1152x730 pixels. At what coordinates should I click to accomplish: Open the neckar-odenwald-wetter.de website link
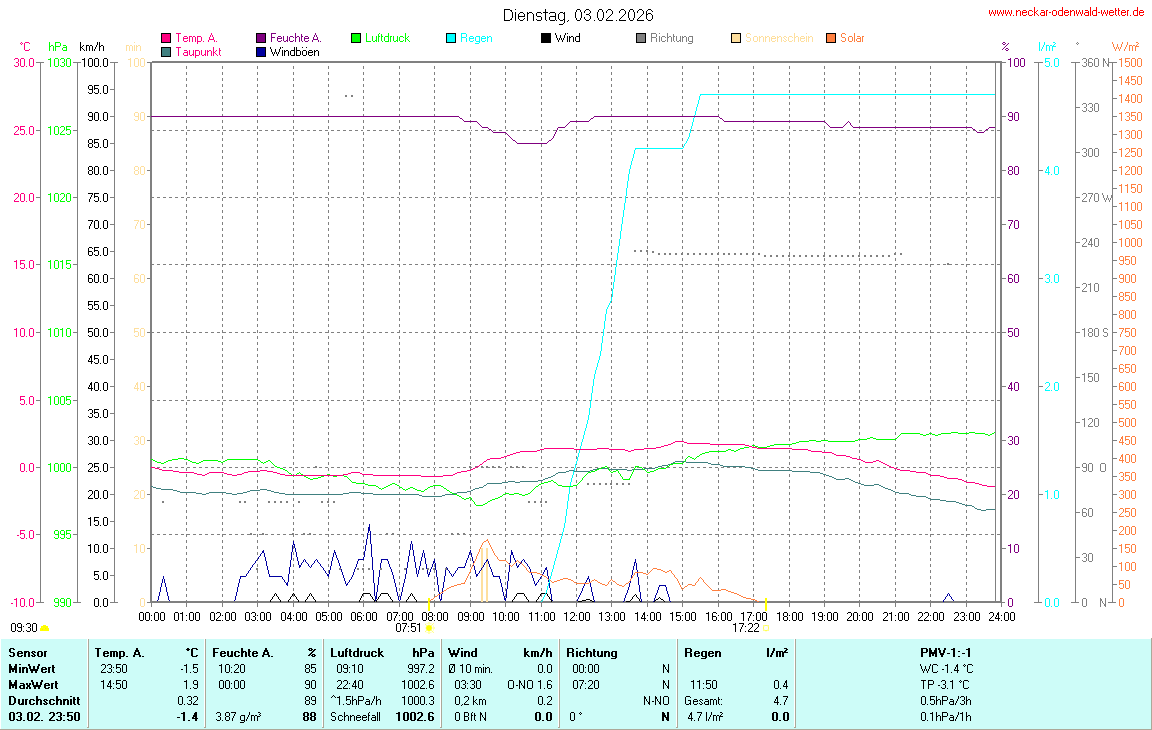click(x=1066, y=12)
